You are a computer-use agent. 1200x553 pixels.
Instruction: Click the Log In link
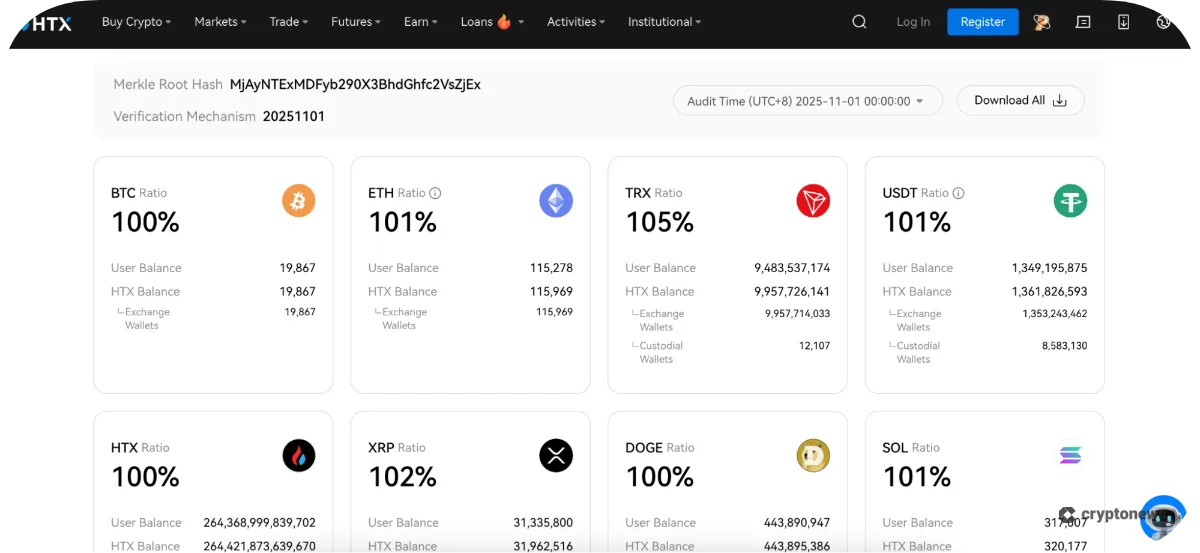[913, 22]
